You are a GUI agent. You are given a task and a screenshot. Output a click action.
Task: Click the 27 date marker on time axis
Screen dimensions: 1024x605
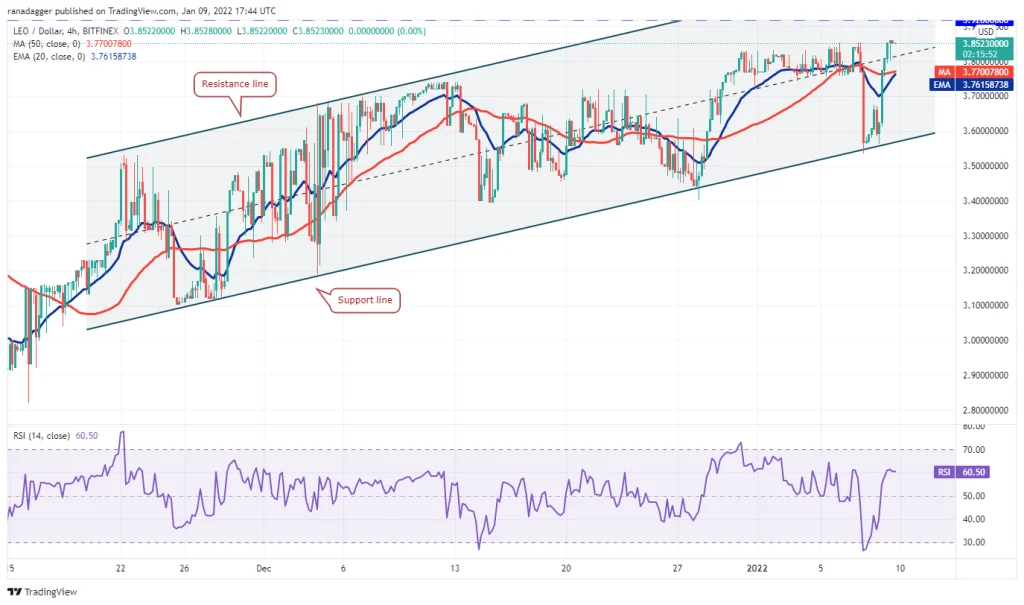[x=677, y=568]
